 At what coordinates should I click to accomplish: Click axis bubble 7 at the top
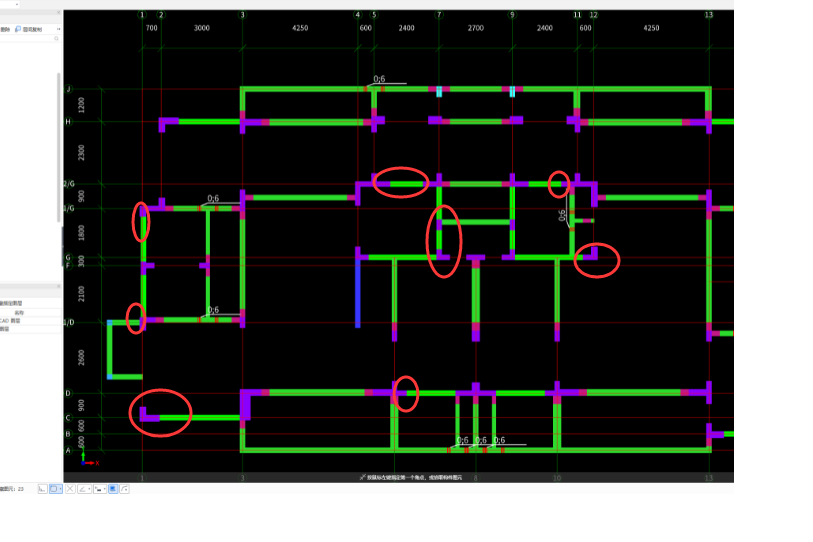point(439,15)
